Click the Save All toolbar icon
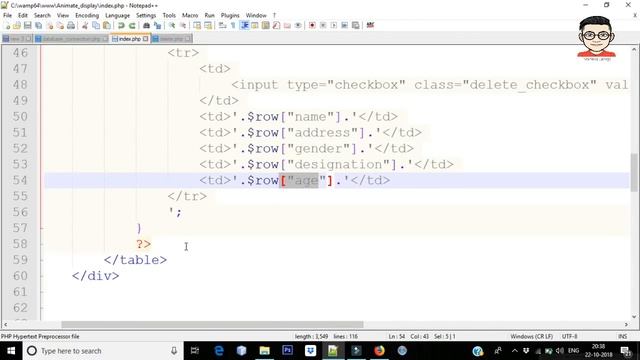The height and width of the screenshot is (360, 640). pos(38,25)
